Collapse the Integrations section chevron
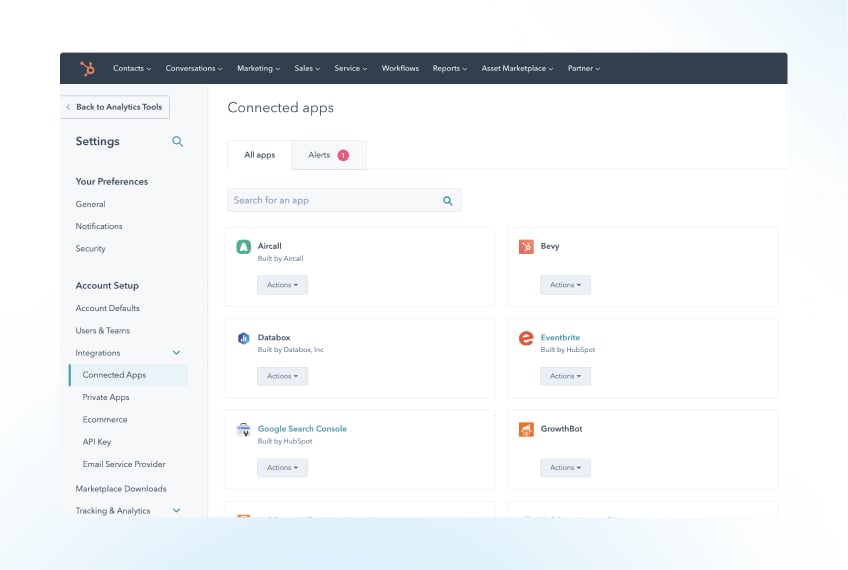This screenshot has height=570, width=848. coord(176,353)
